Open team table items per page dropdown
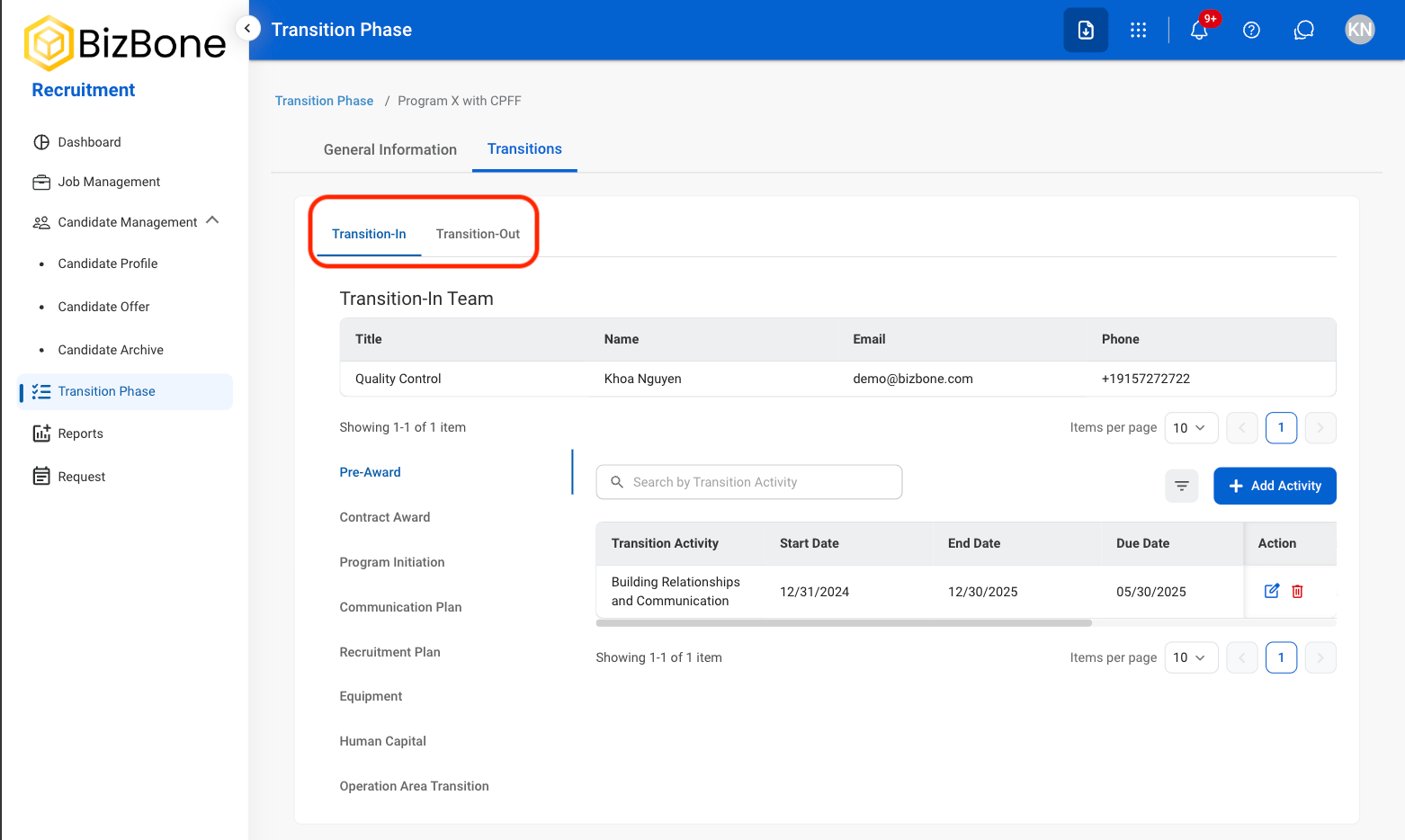The height and width of the screenshot is (840, 1405). pos(1191,428)
